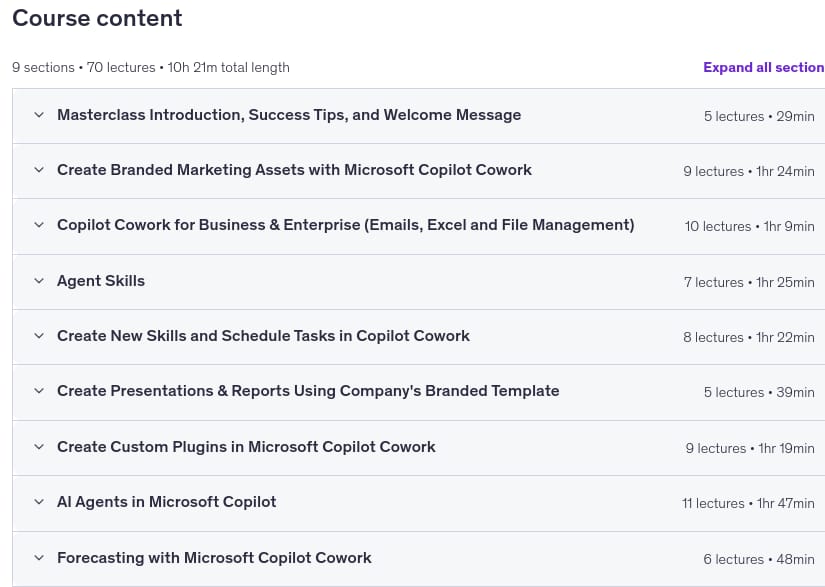The image size is (825, 587).
Task: Click '8 lectures • 1hr 22min' text
Action: 749,337
